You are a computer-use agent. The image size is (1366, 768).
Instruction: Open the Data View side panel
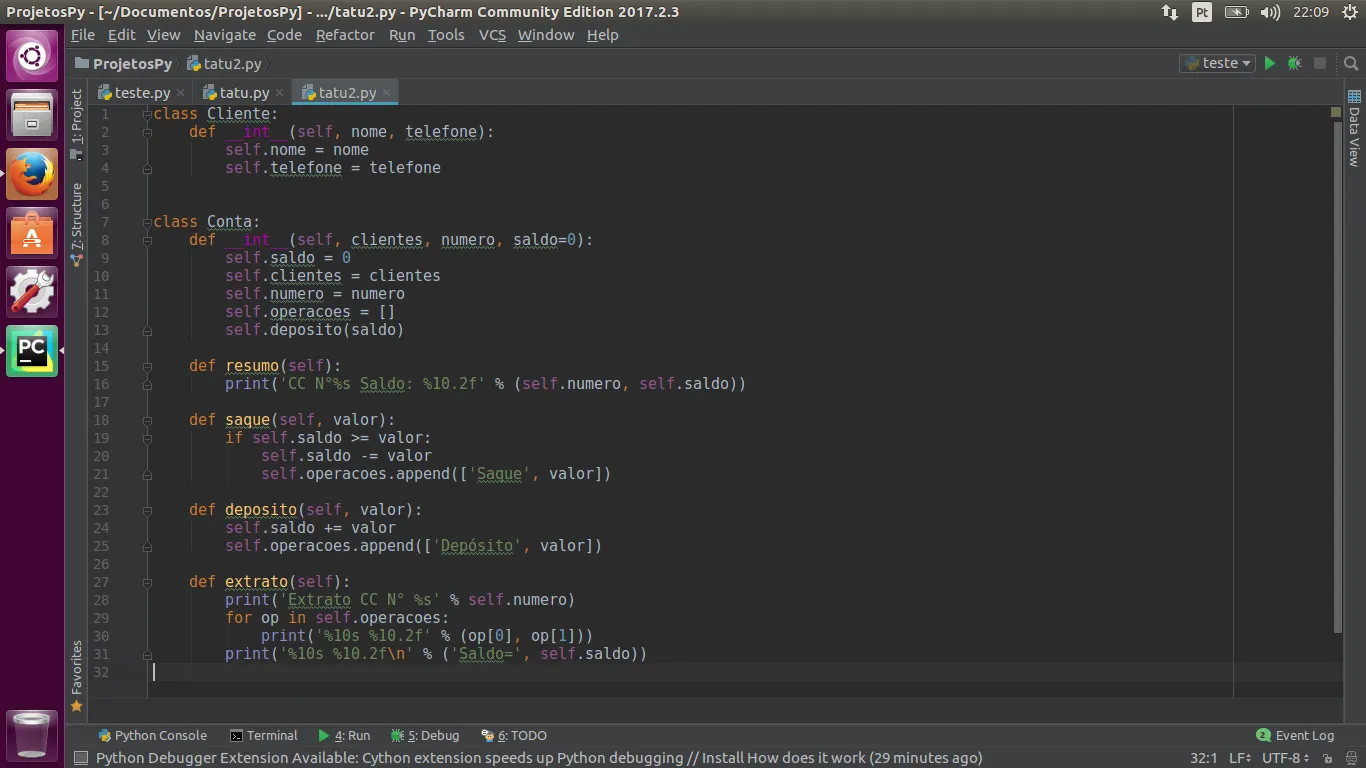tap(1354, 129)
